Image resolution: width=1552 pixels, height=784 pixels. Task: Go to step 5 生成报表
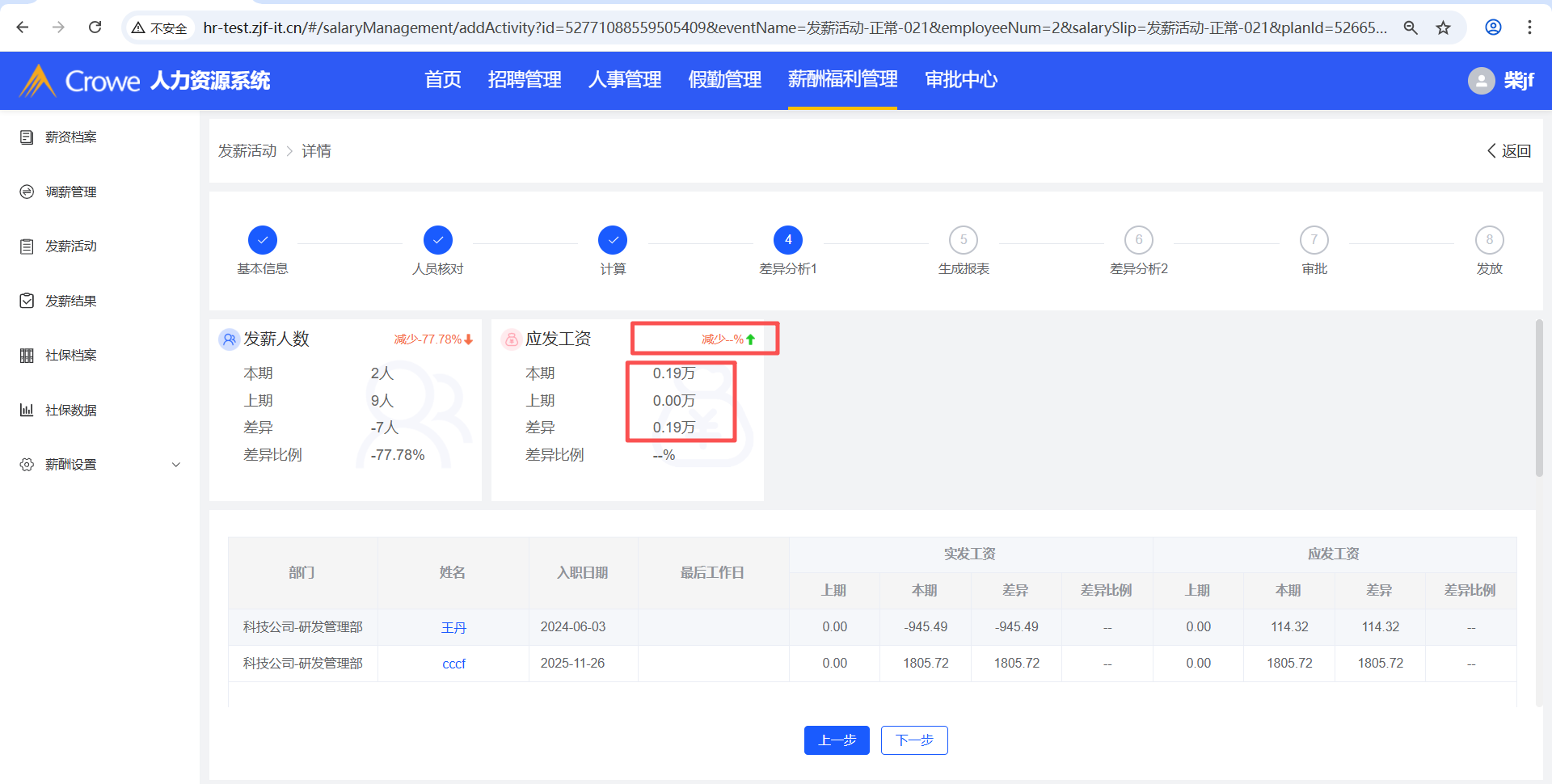(963, 240)
